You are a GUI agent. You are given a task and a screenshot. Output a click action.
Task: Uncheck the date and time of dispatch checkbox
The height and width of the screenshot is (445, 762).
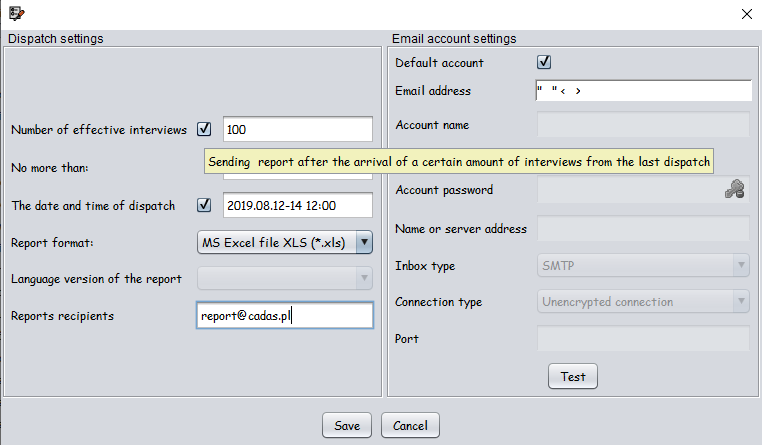[x=204, y=205]
